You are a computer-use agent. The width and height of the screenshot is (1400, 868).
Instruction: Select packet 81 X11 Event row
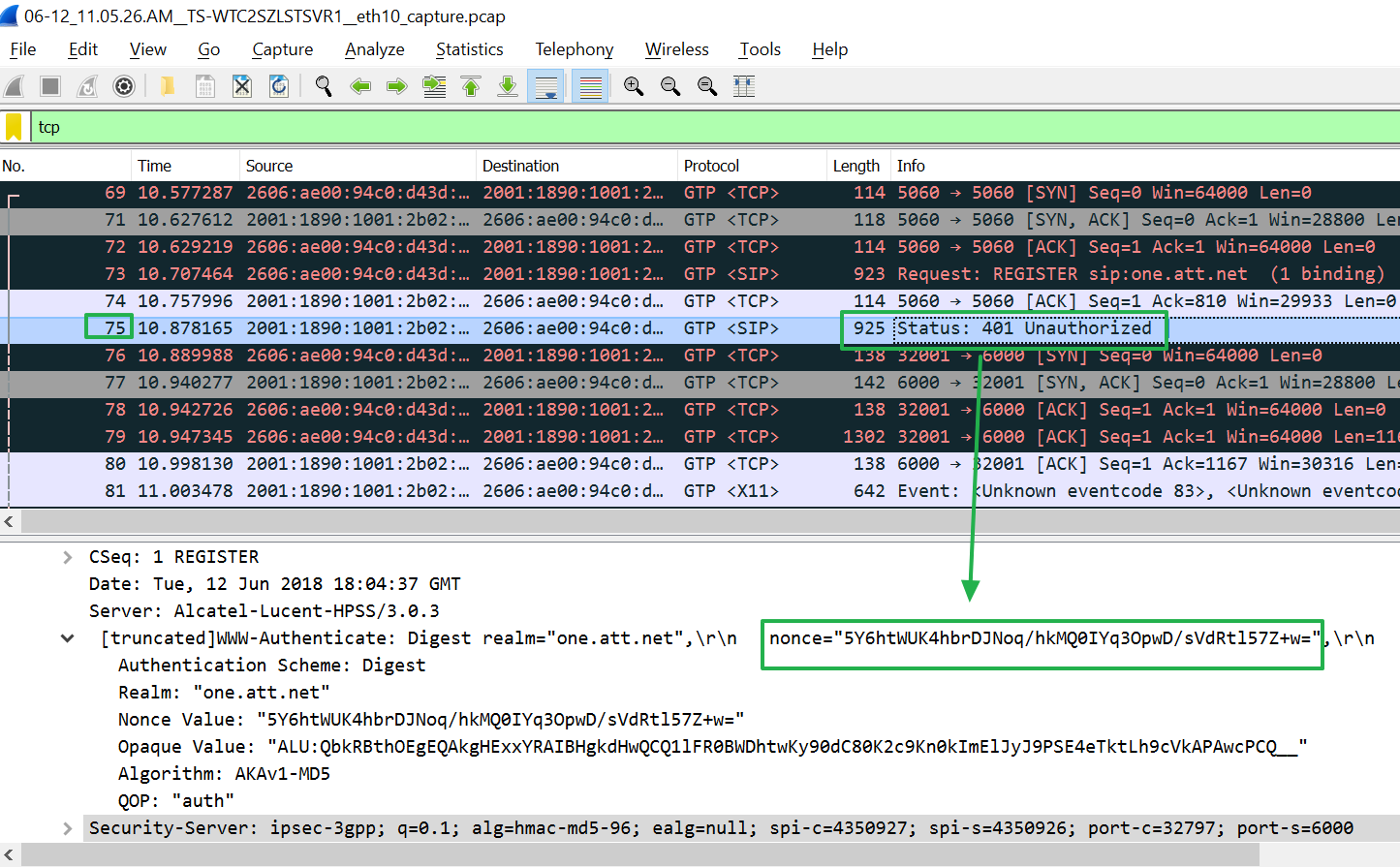coord(700,491)
